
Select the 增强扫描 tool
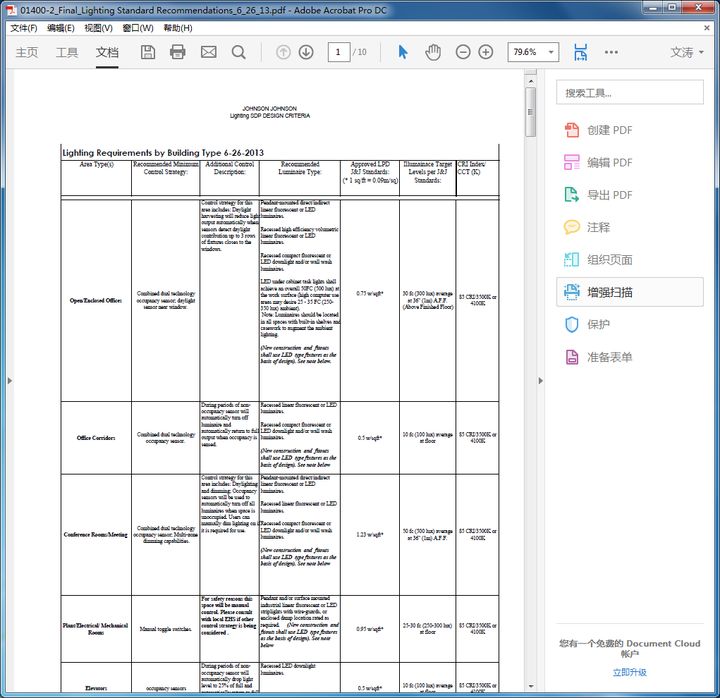630,292
